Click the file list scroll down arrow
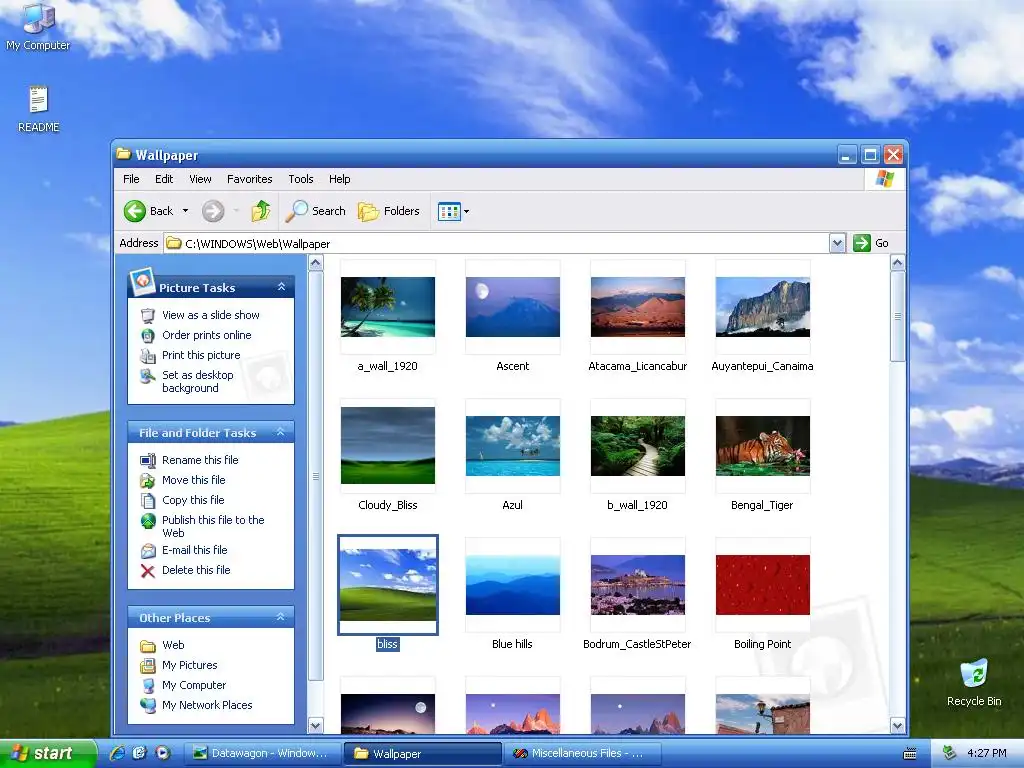 [x=897, y=725]
